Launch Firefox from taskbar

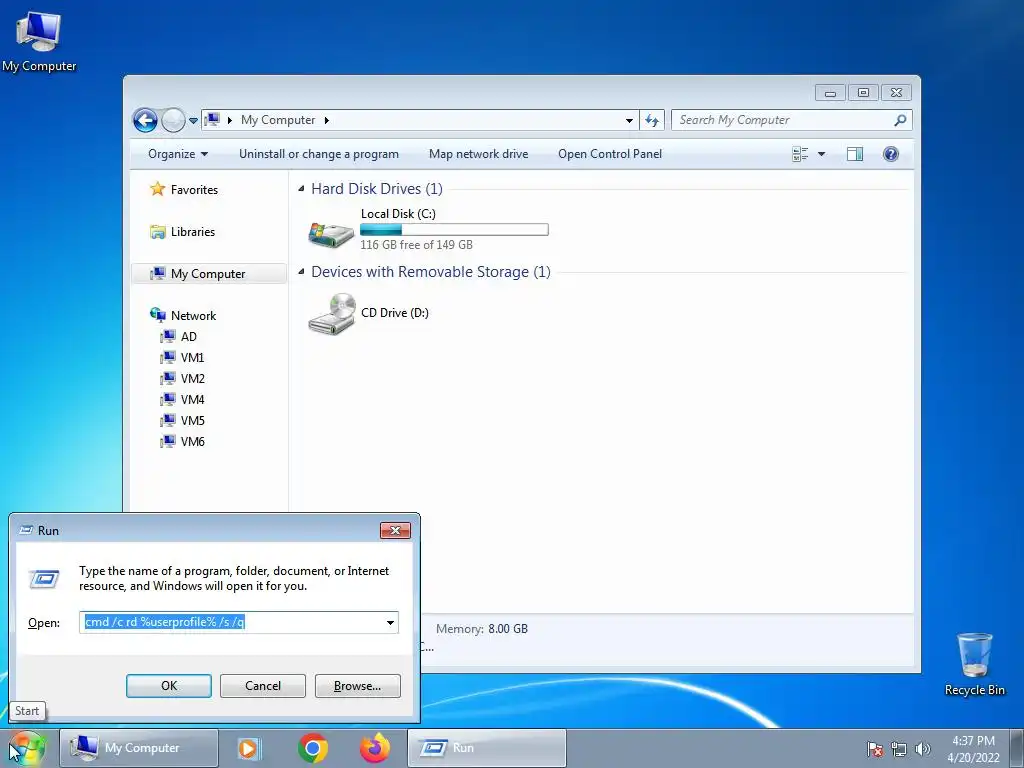[375, 748]
